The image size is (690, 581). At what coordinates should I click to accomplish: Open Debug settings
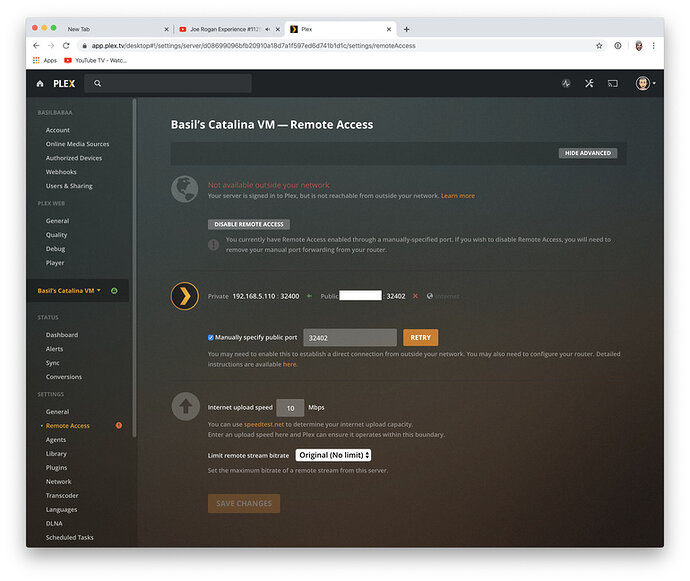(x=55, y=249)
